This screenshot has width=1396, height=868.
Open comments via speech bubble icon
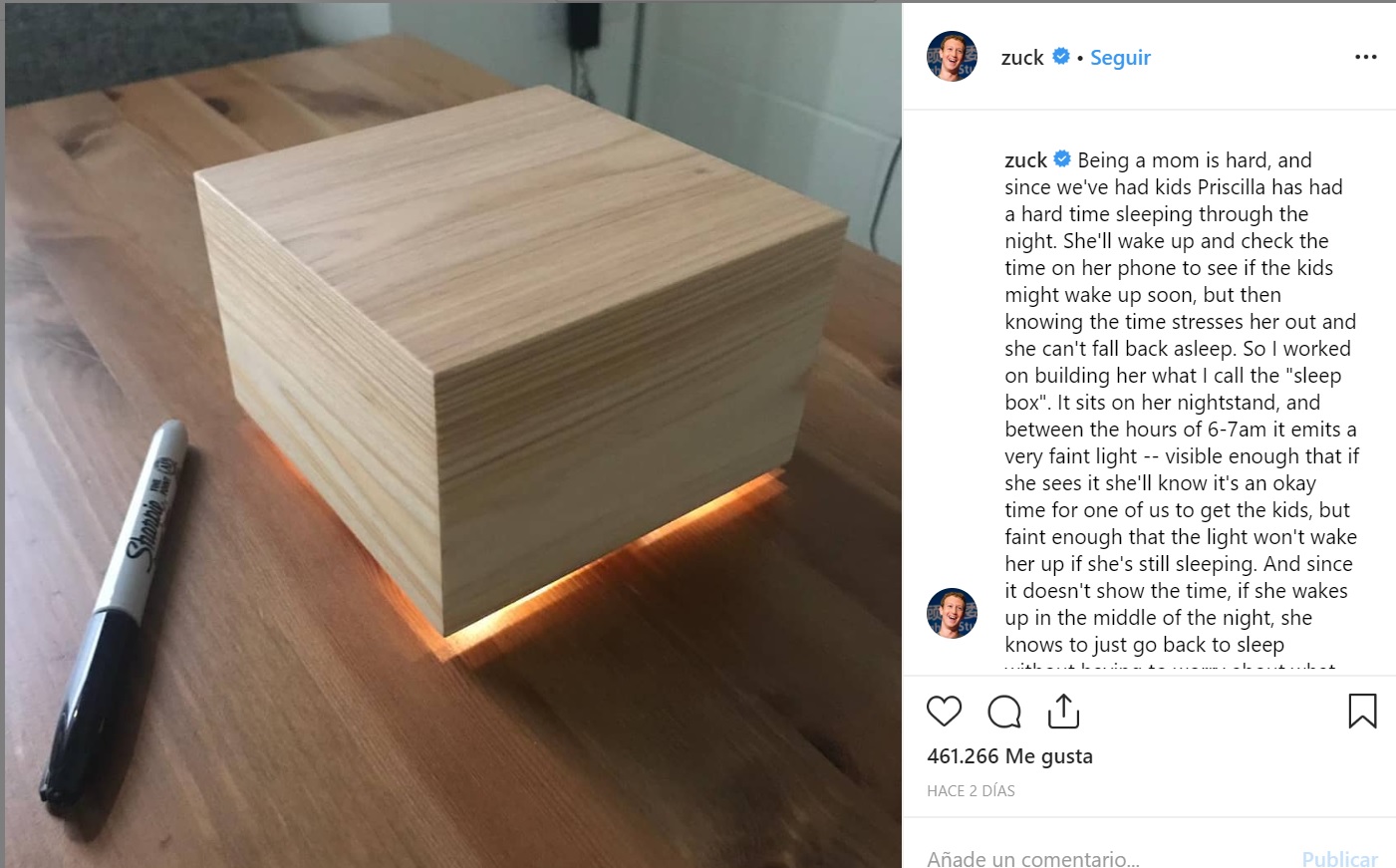1003,712
